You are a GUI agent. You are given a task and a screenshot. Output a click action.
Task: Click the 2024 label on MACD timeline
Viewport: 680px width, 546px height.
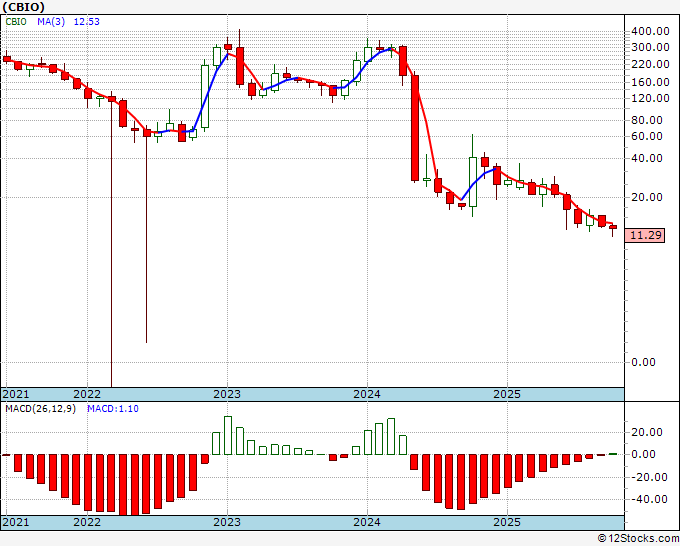point(367,522)
